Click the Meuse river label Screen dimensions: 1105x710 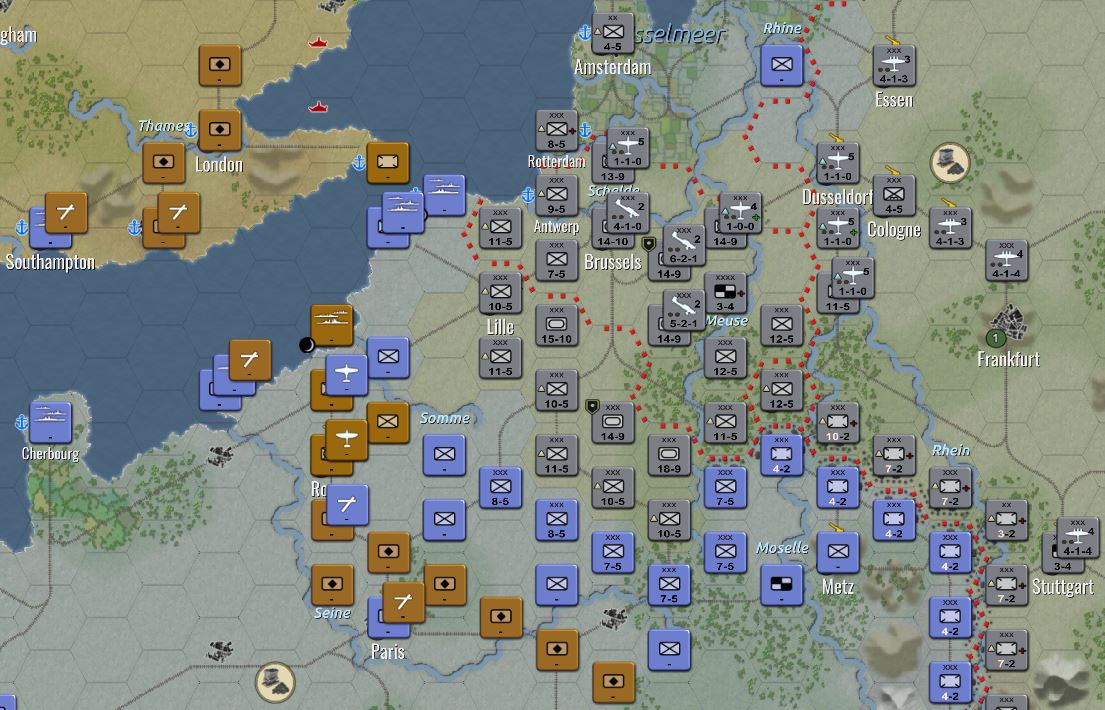(726, 321)
